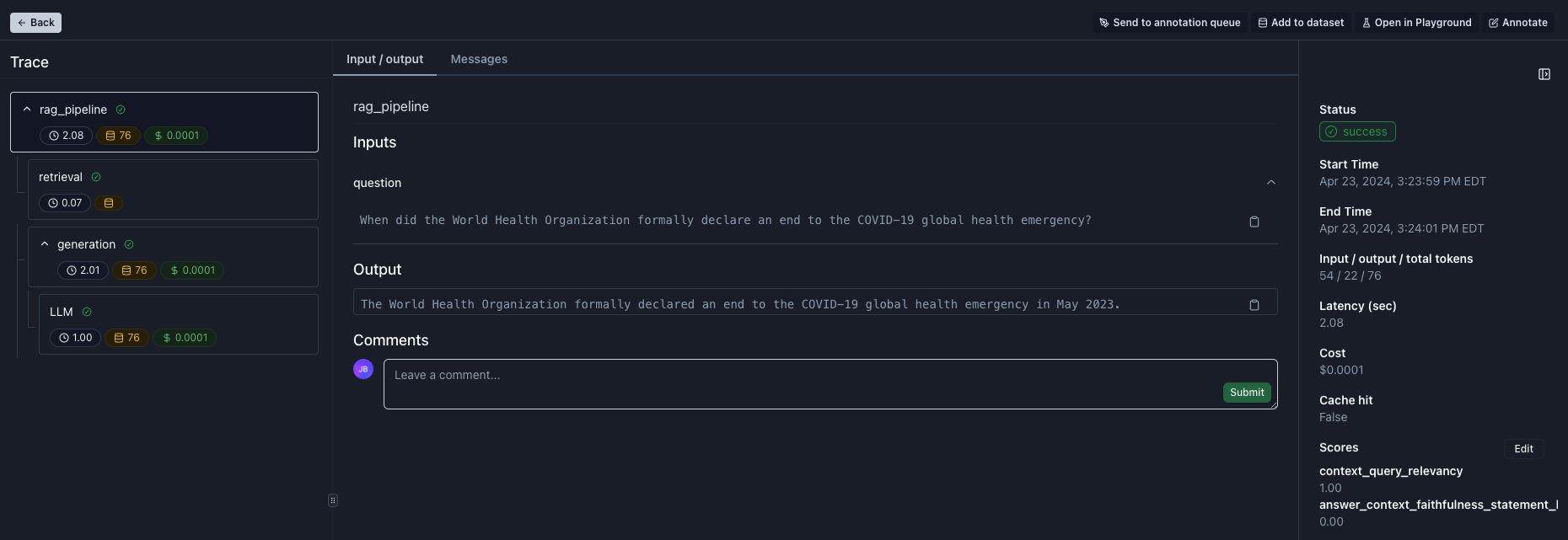Switch to the Messages tab
Screen dimensions: 1568x540
coord(479,59)
